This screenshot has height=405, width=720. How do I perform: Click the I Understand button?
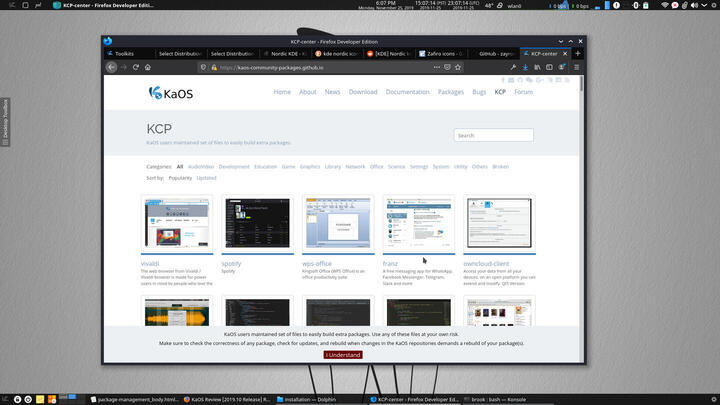[343, 355]
